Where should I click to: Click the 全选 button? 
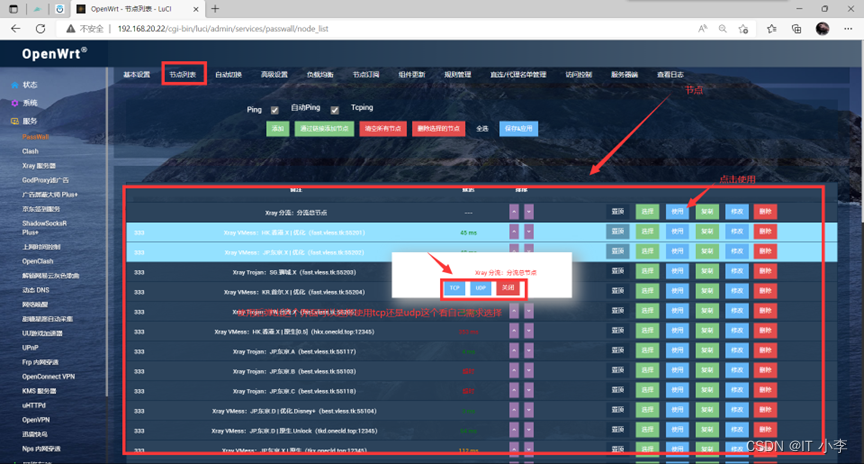click(482, 128)
